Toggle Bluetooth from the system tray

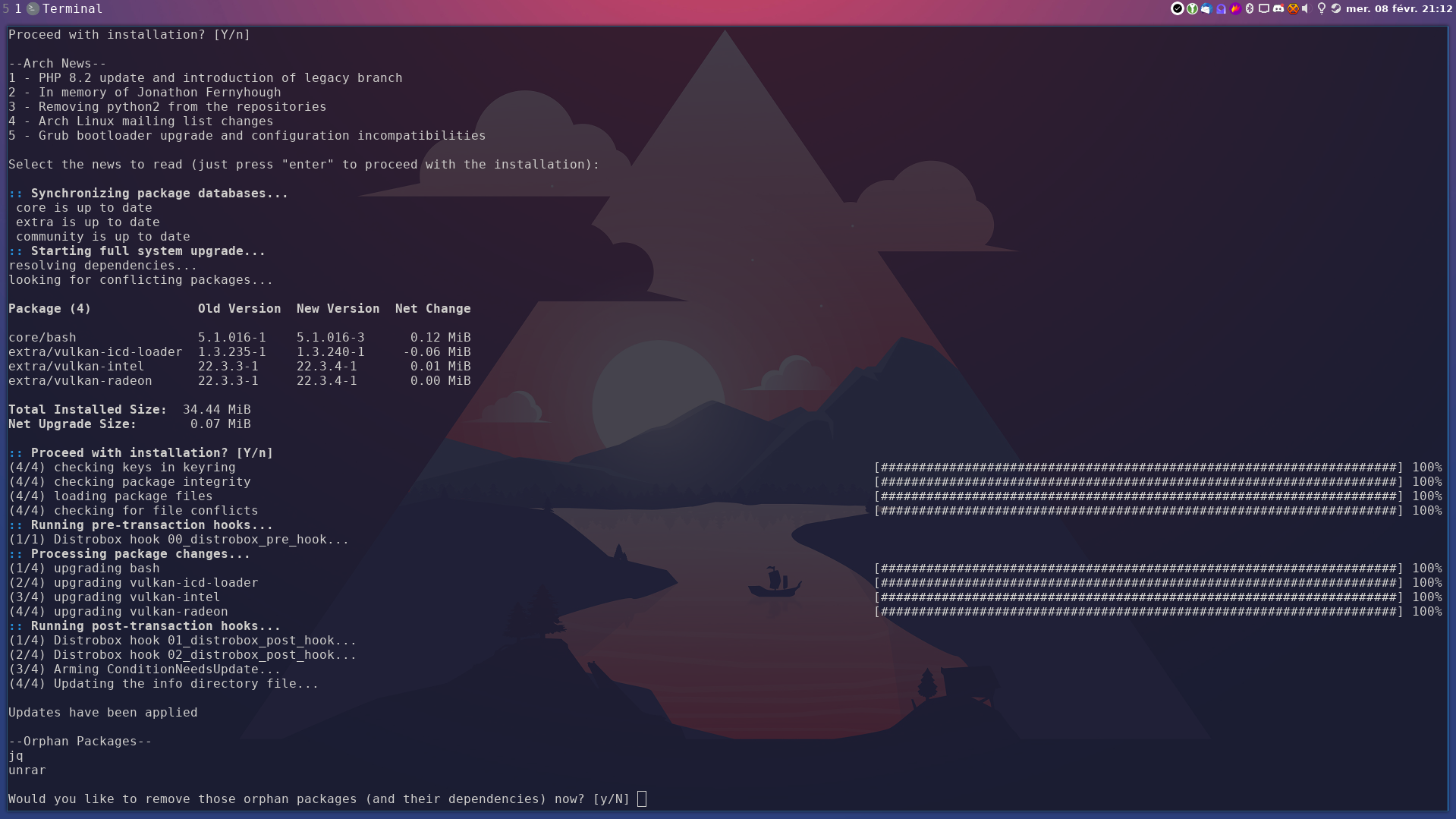point(1250,9)
